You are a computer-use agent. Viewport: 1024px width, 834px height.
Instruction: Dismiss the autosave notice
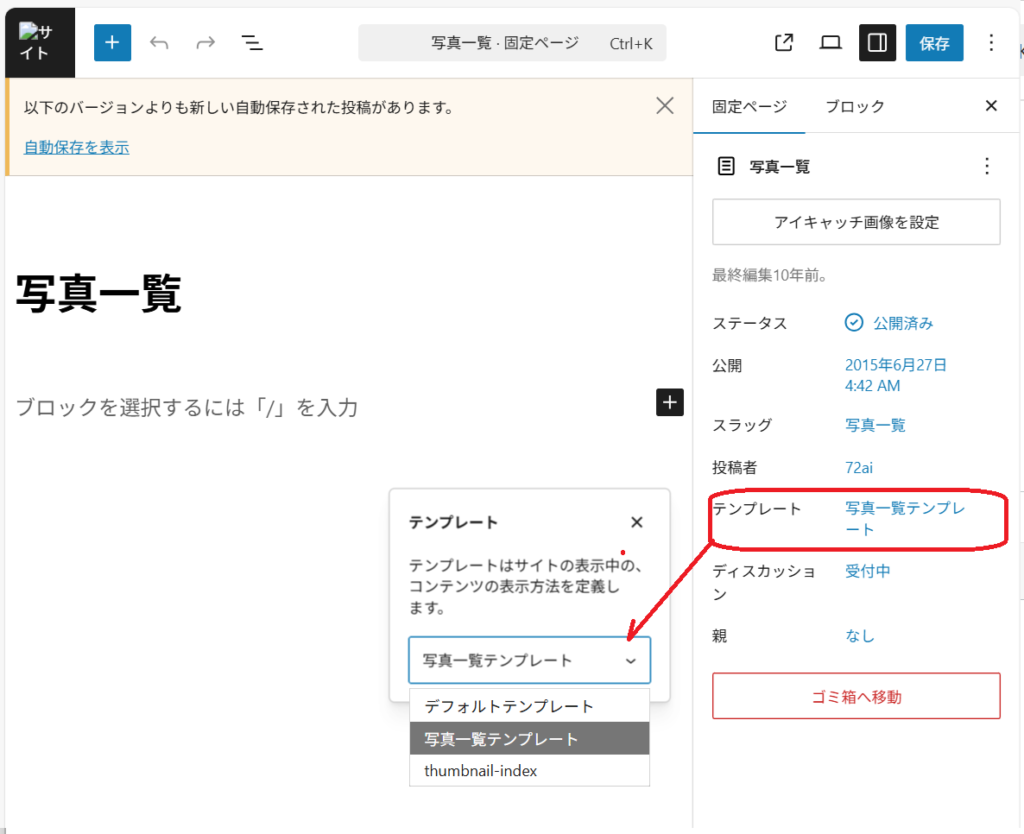pyautogui.click(x=665, y=106)
